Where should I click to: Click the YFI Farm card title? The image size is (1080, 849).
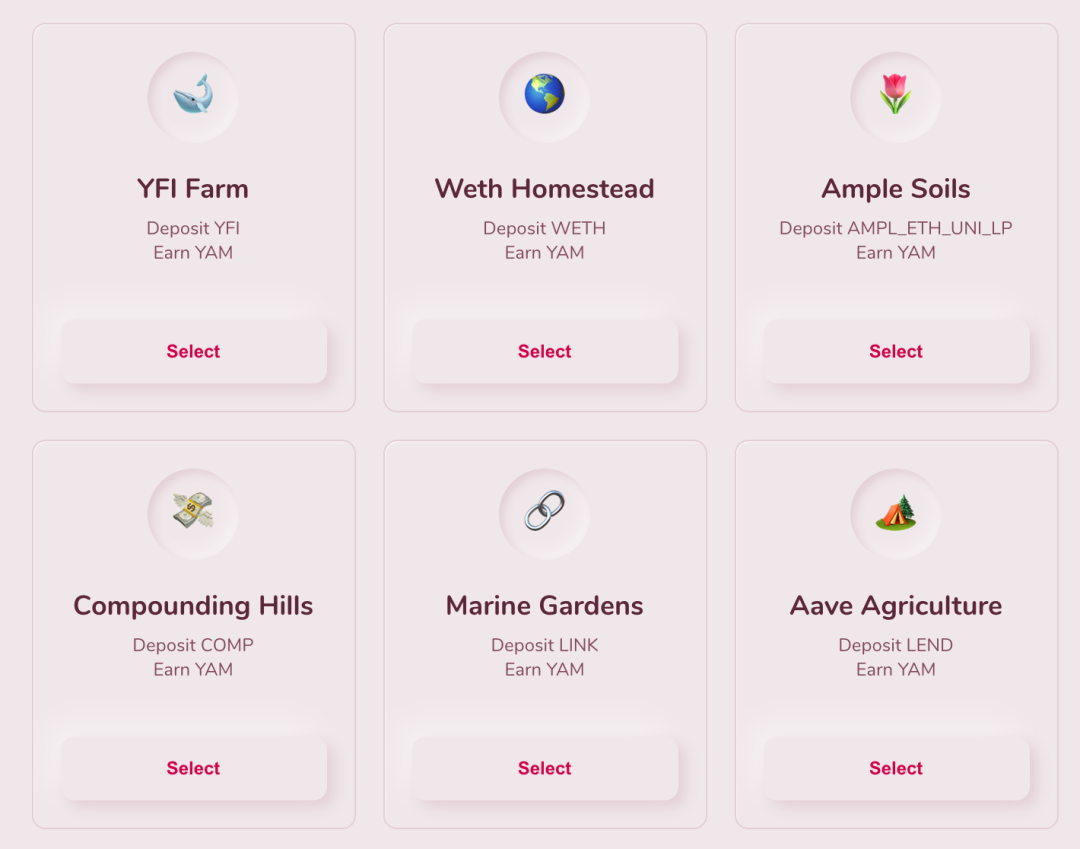(193, 189)
